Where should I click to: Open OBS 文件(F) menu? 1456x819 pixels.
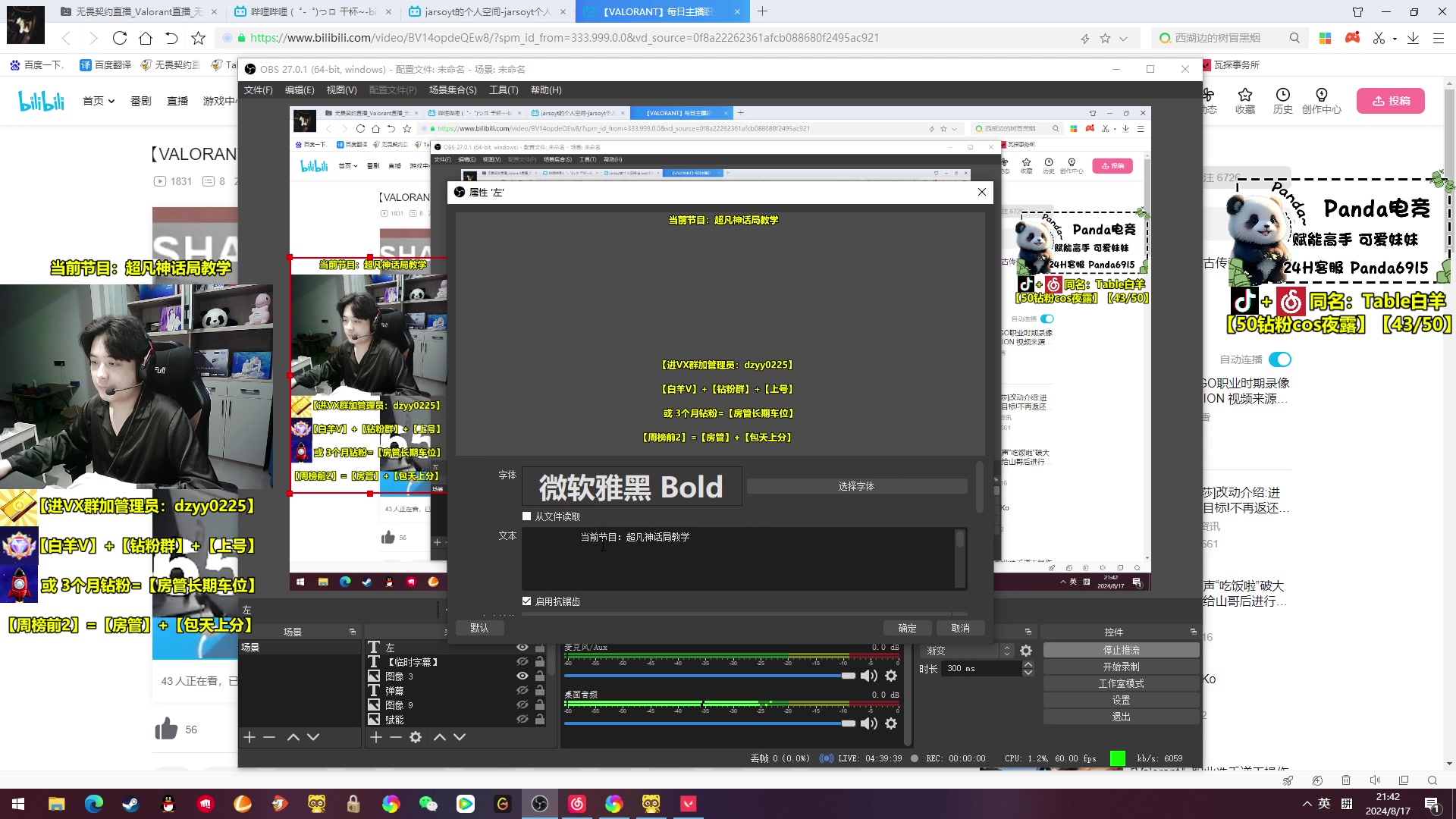259,90
